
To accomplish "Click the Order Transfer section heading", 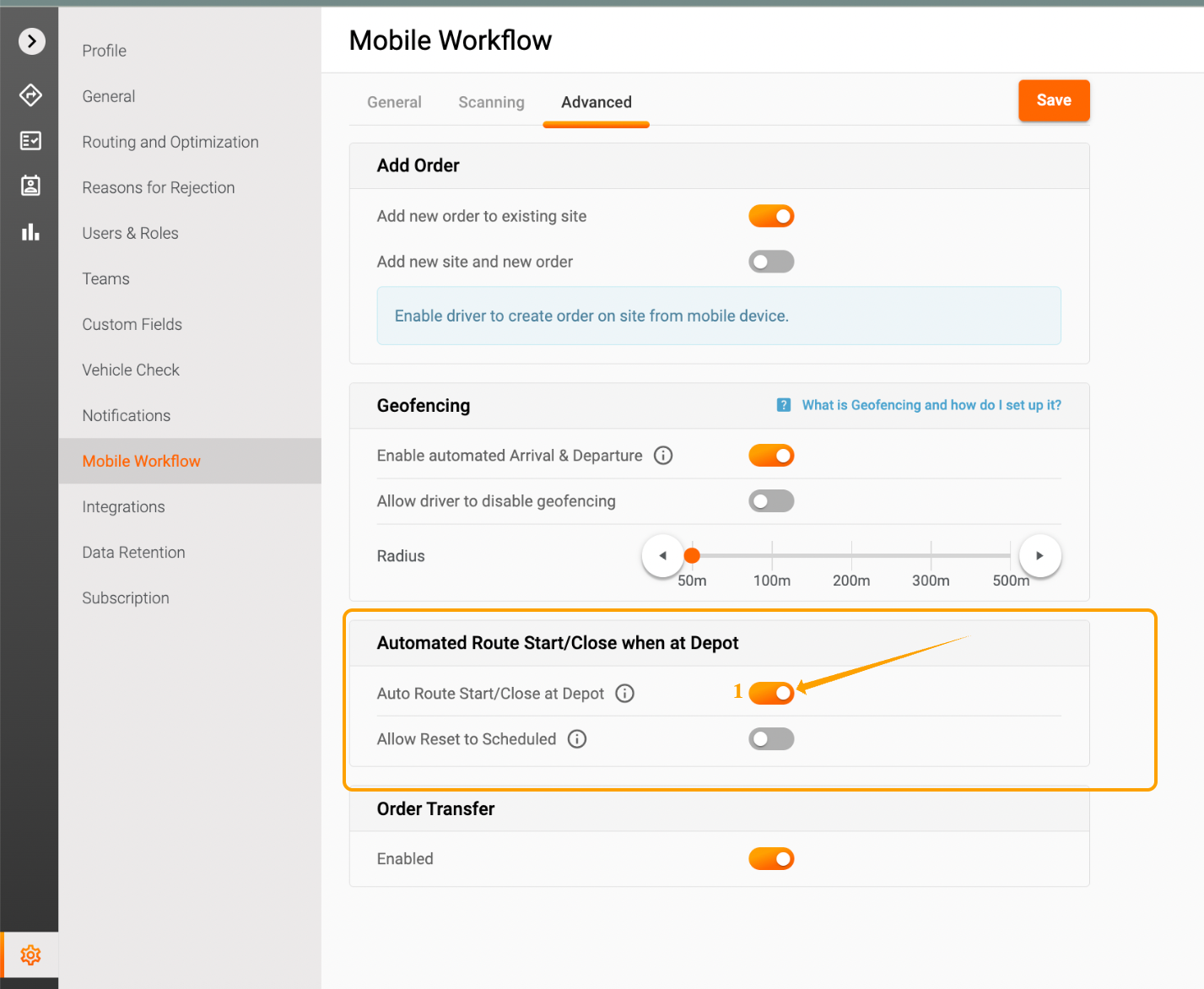I will point(436,809).
